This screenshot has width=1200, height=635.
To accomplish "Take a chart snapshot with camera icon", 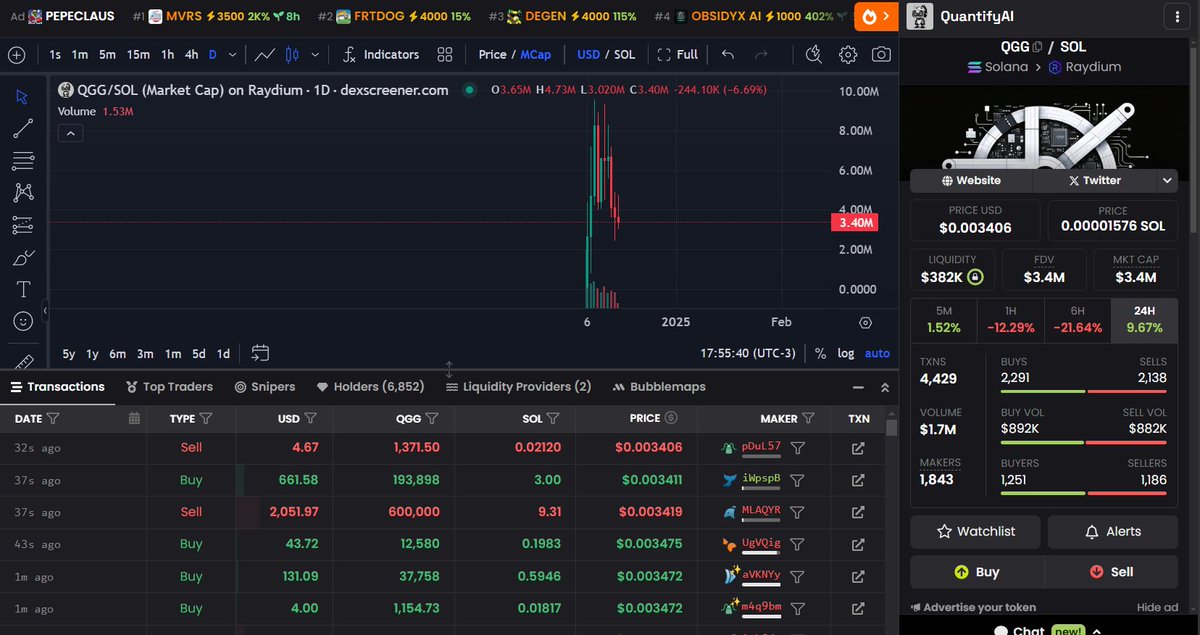I will tap(881, 54).
